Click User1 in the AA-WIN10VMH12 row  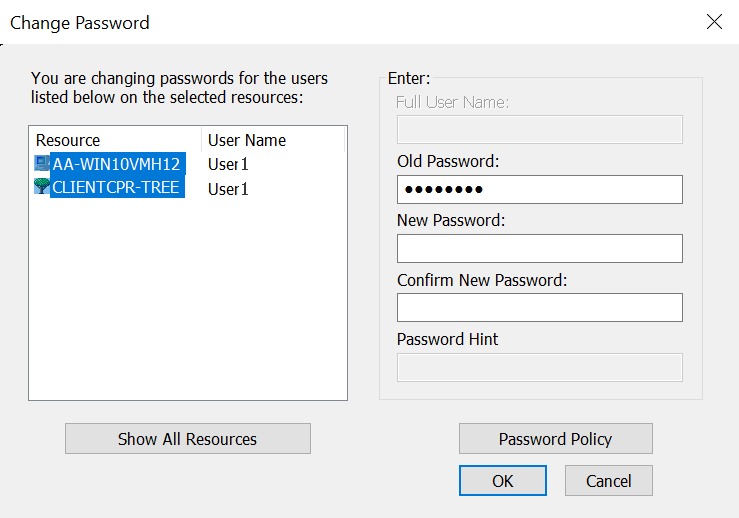228,164
